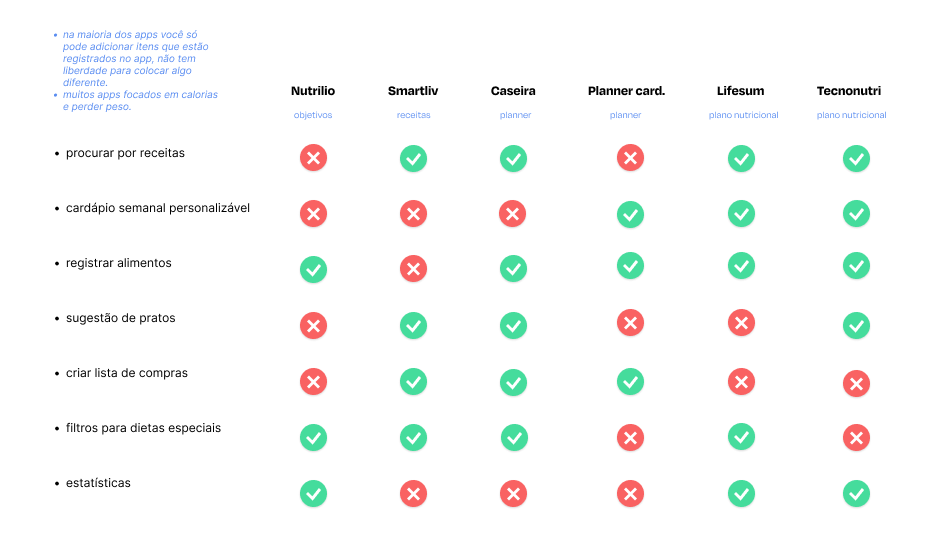Click Lifesum's green check for estatísticas
Viewport: 935px width, 538px height.
pos(741,493)
